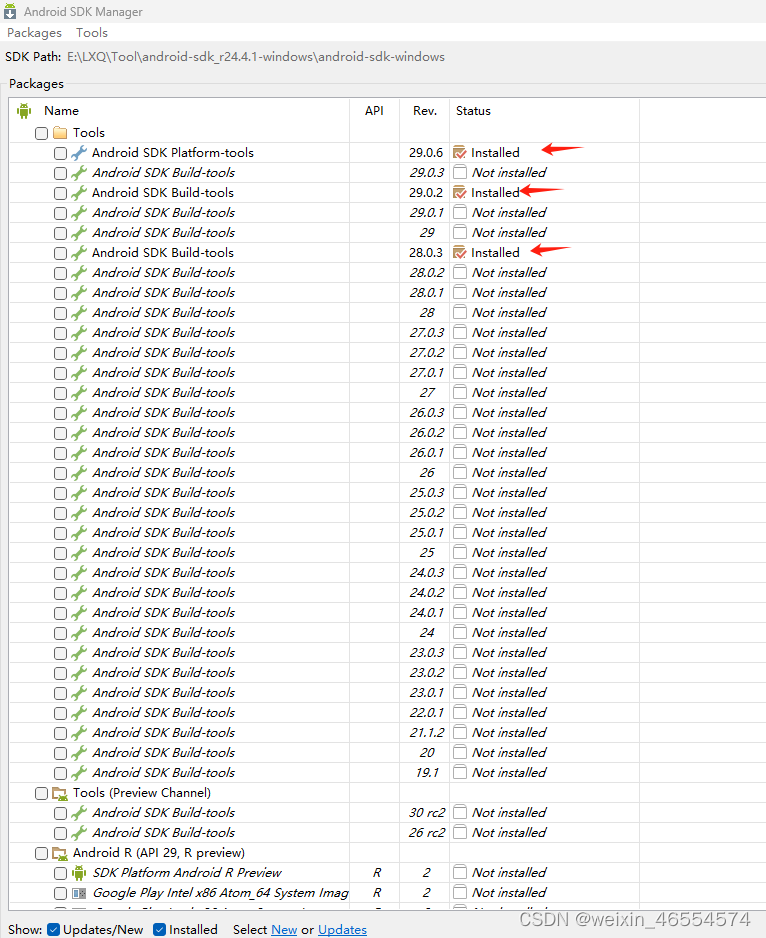Select the Android R (API 29, R preview) group
Image resolution: width=766 pixels, height=938 pixels.
point(159,852)
